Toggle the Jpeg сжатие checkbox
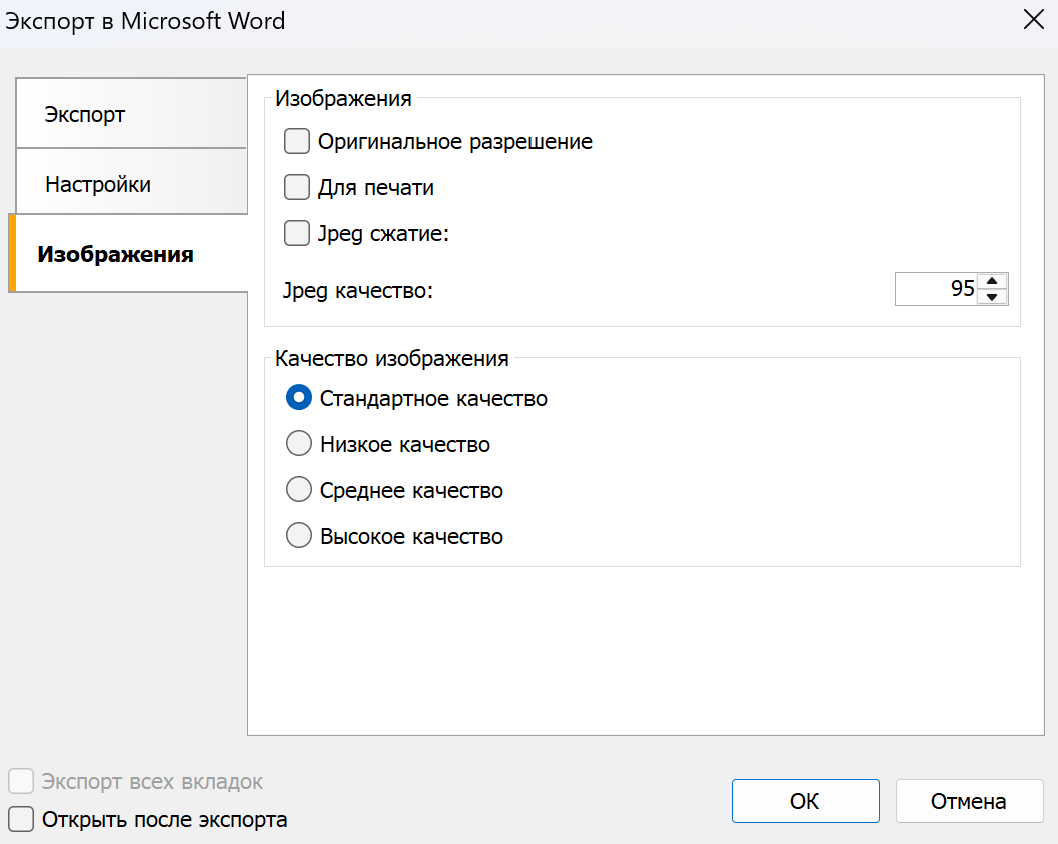Screen dimensions: 1058x844 point(297,234)
